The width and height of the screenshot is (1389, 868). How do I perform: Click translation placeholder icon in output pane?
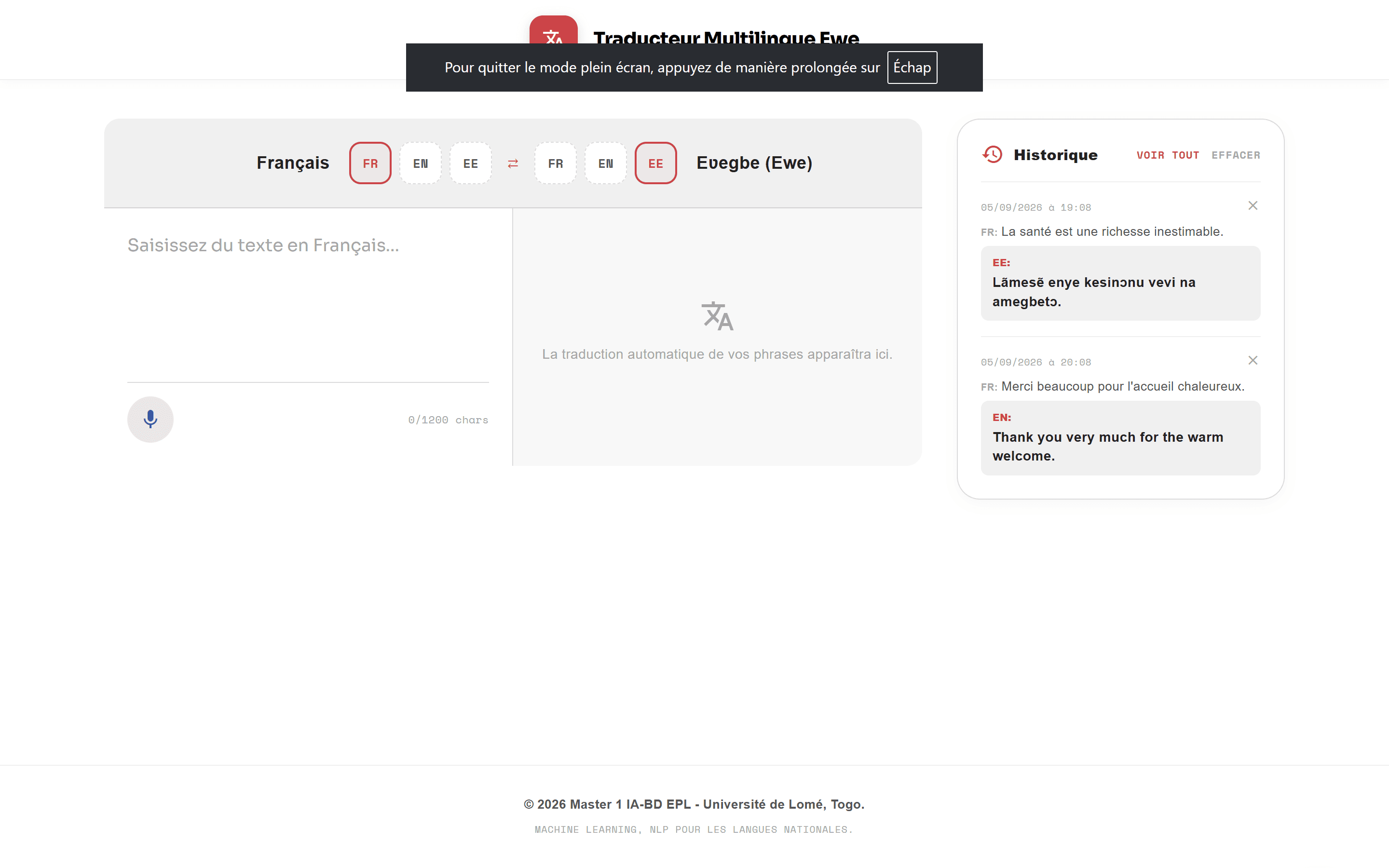click(717, 316)
